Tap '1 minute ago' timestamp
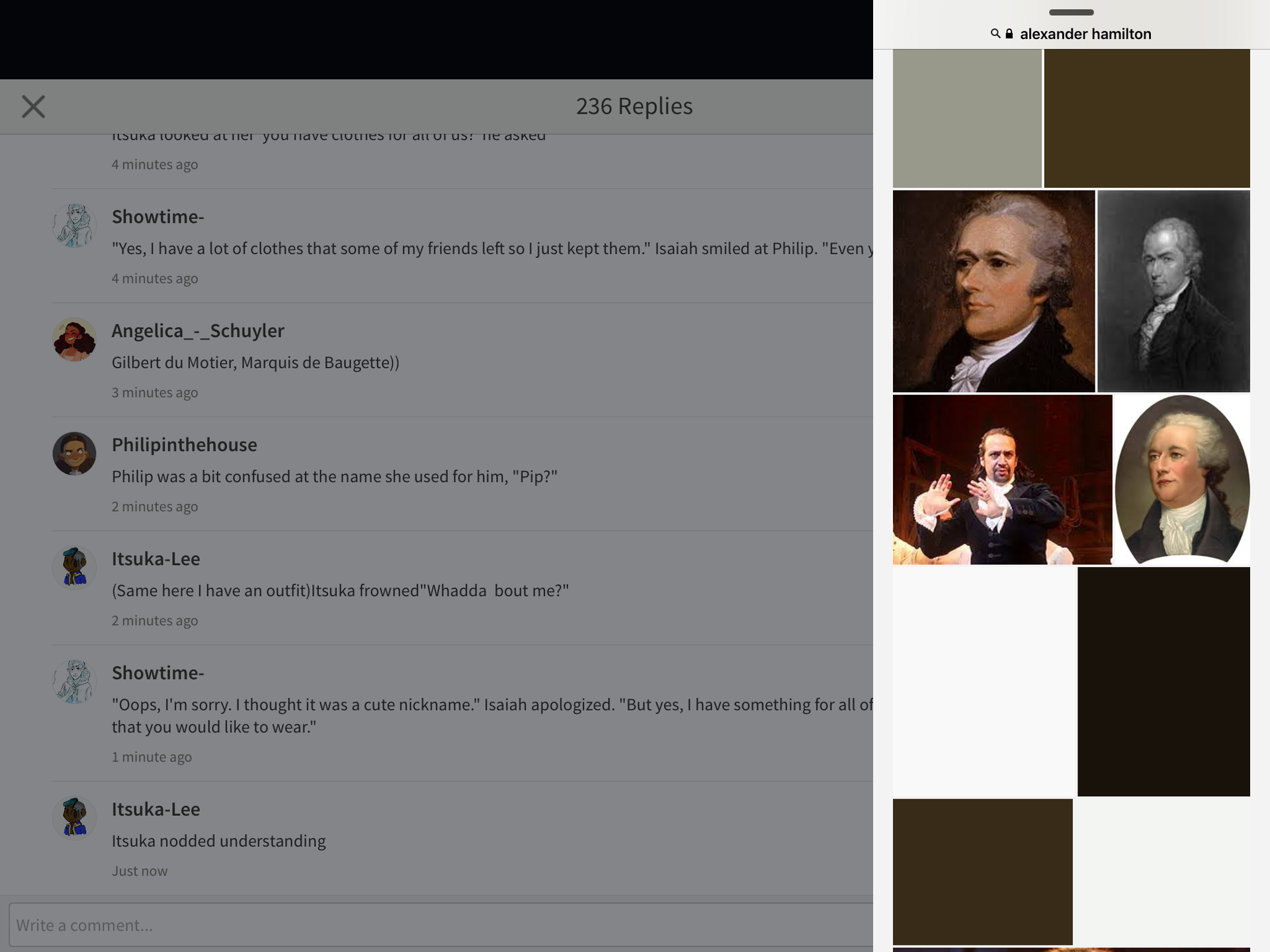 151,757
